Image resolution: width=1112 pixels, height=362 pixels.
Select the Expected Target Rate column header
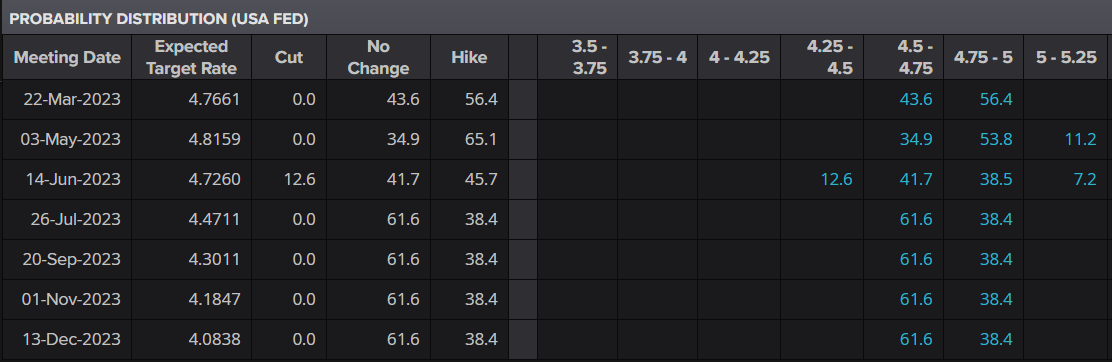click(x=191, y=57)
